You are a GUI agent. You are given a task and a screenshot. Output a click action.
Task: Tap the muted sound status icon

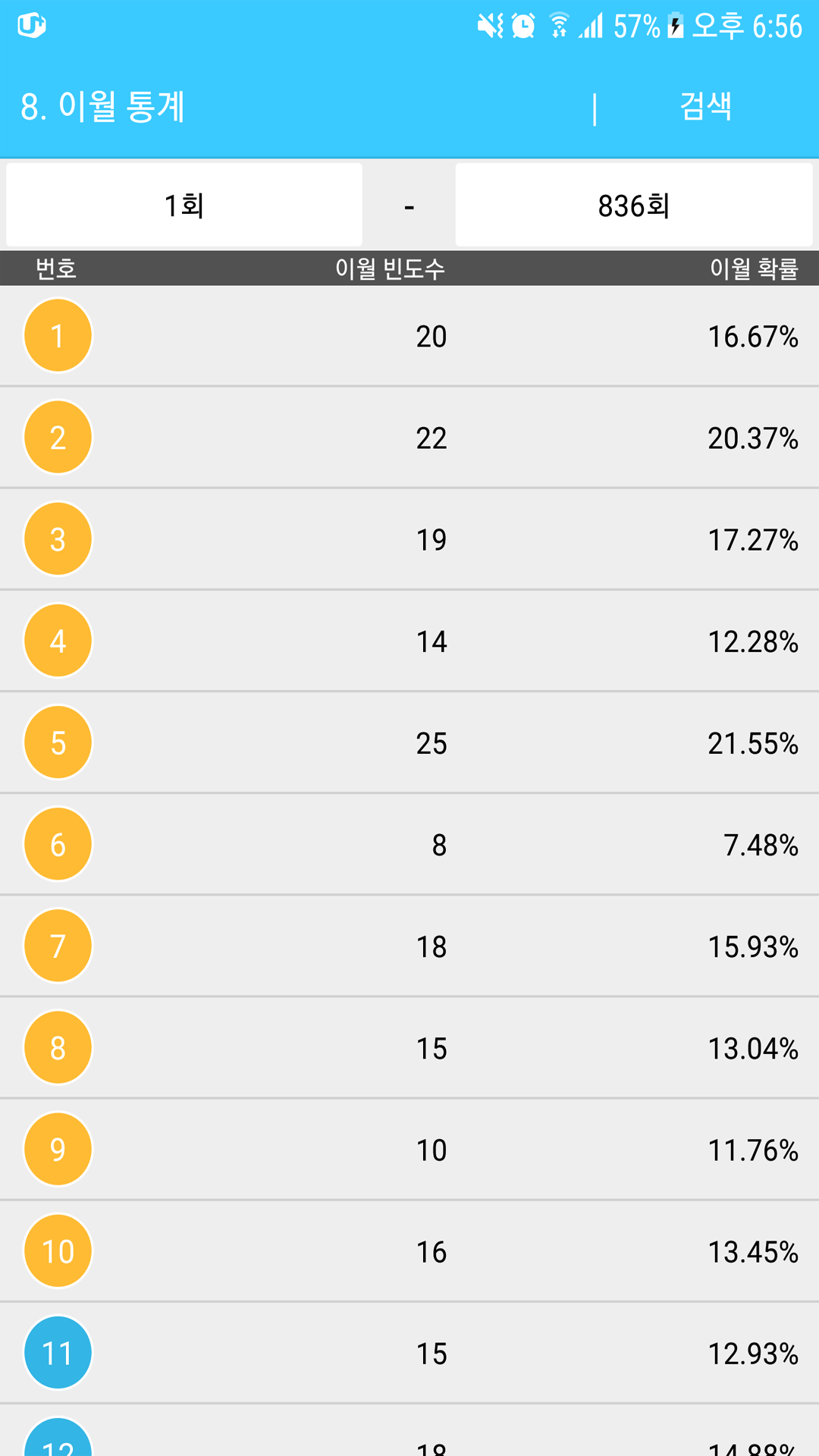pyautogui.click(x=491, y=26)
